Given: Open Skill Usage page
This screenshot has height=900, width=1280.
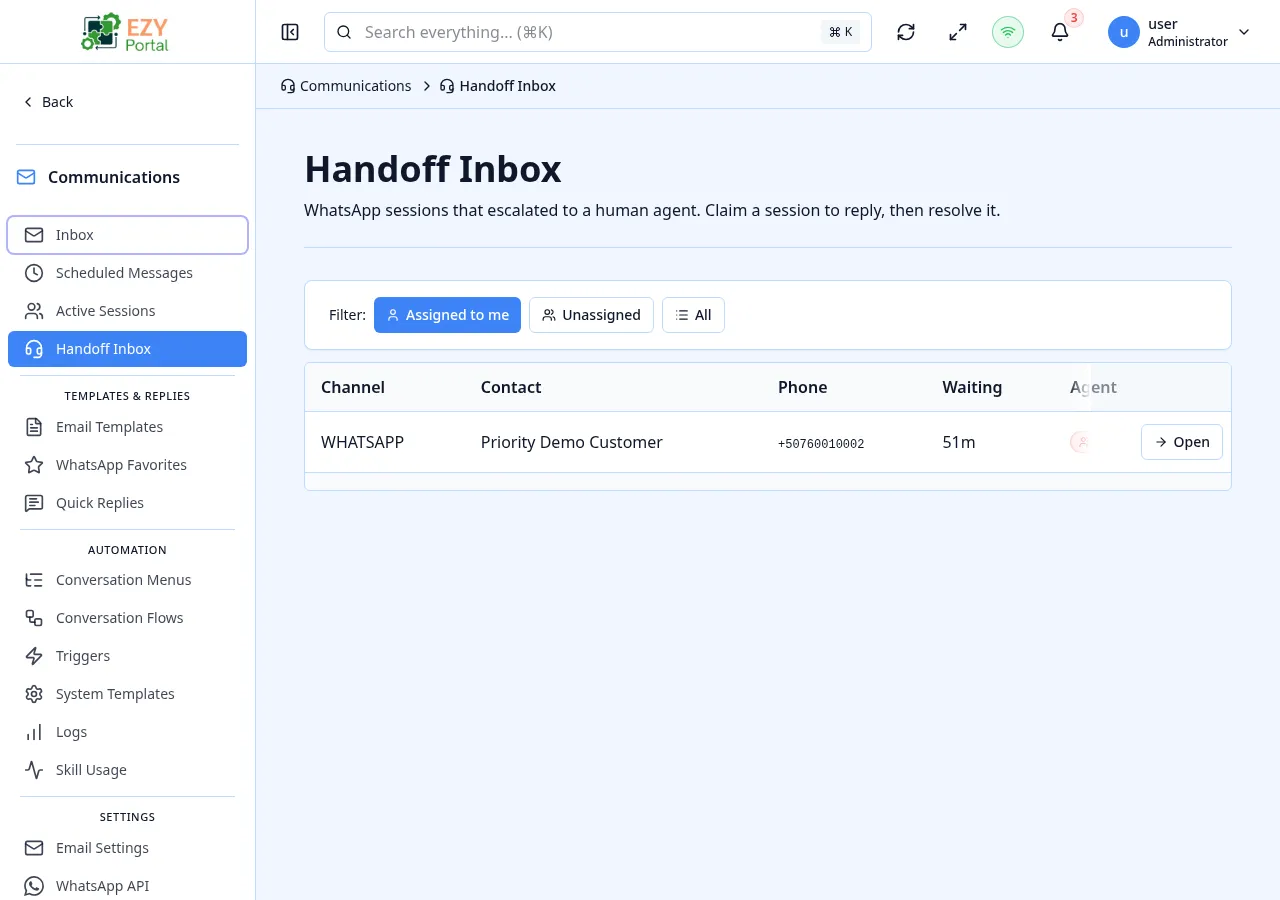Looking at the screenshot, I should click(x=127, y=770).
